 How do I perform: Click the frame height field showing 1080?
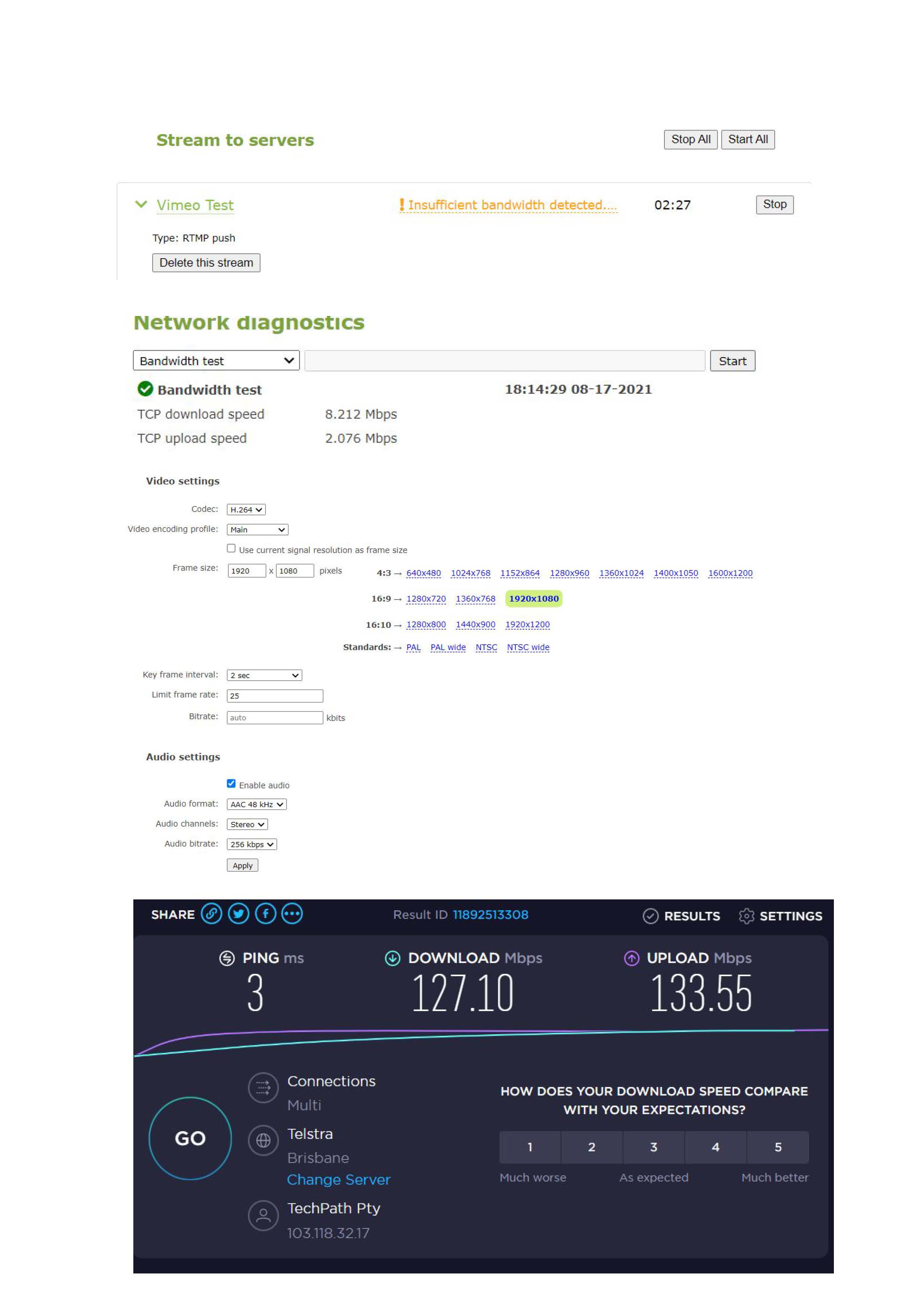pos(295,571)
